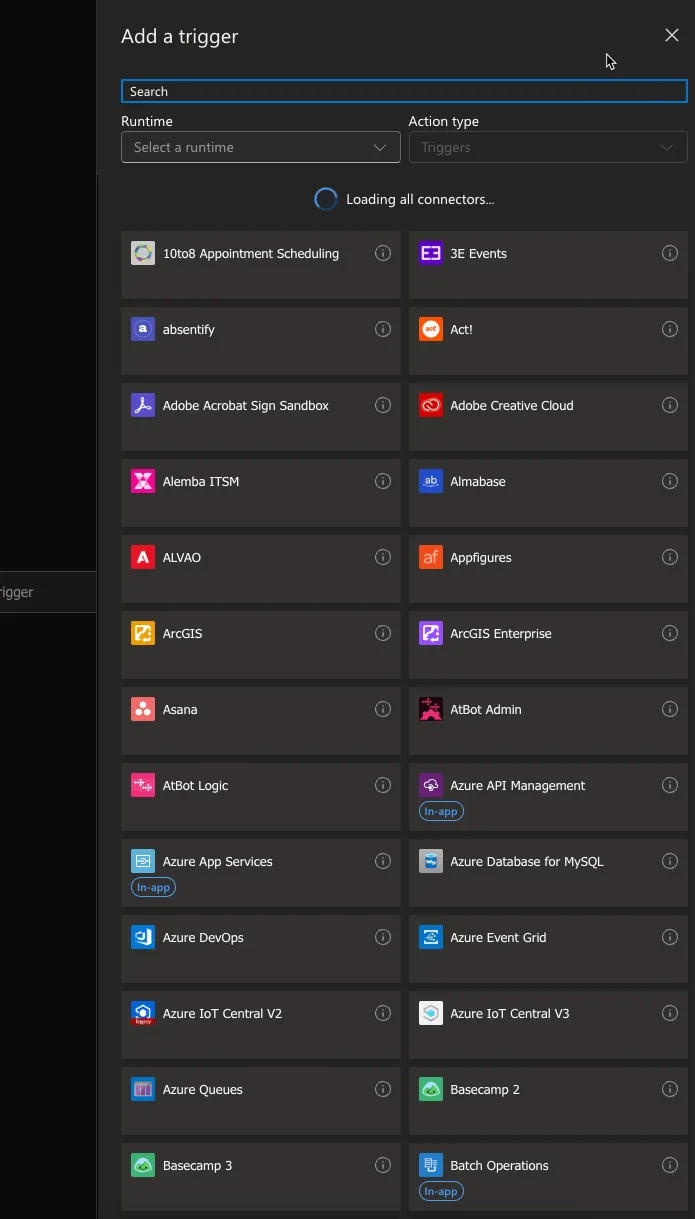695x1219 pixels.
Task: View info for Adobe Acrobat Sign Sandbox
Action: 383,406
